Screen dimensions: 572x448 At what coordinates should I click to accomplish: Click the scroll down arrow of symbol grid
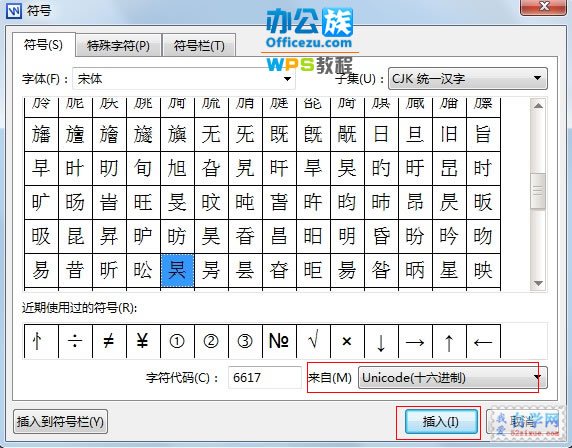coord(538,283)
